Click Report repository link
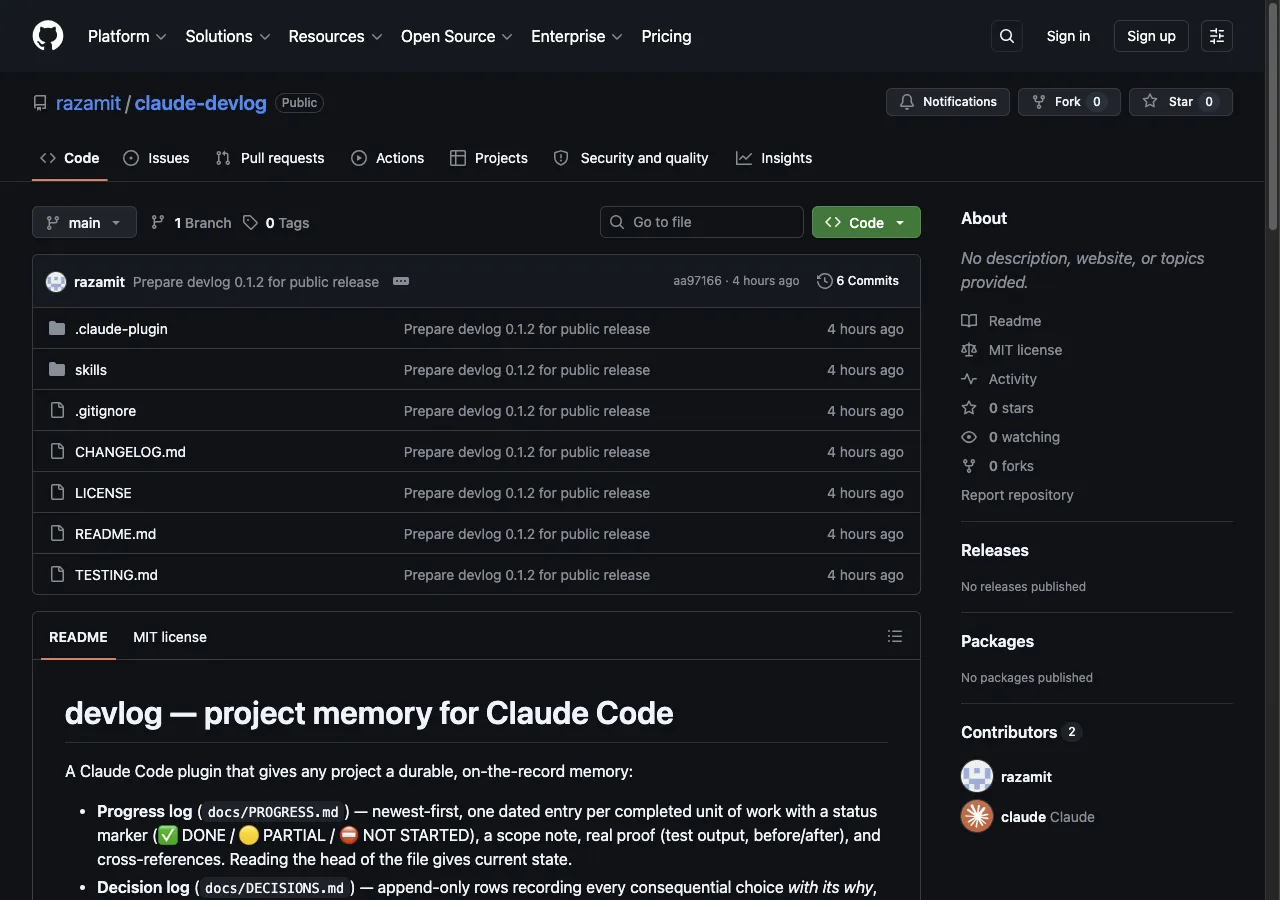This screenshot has height=900, width=1280. (x=1017, y=495)
